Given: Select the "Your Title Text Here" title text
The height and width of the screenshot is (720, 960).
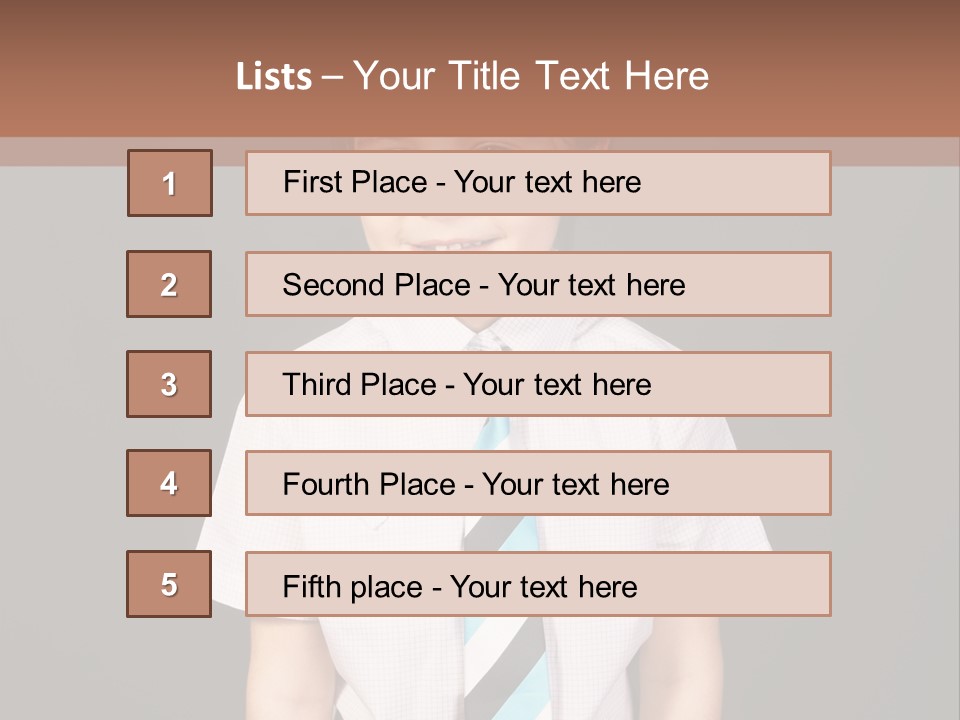Looking at the screenshot, I should tap(531, 76).
